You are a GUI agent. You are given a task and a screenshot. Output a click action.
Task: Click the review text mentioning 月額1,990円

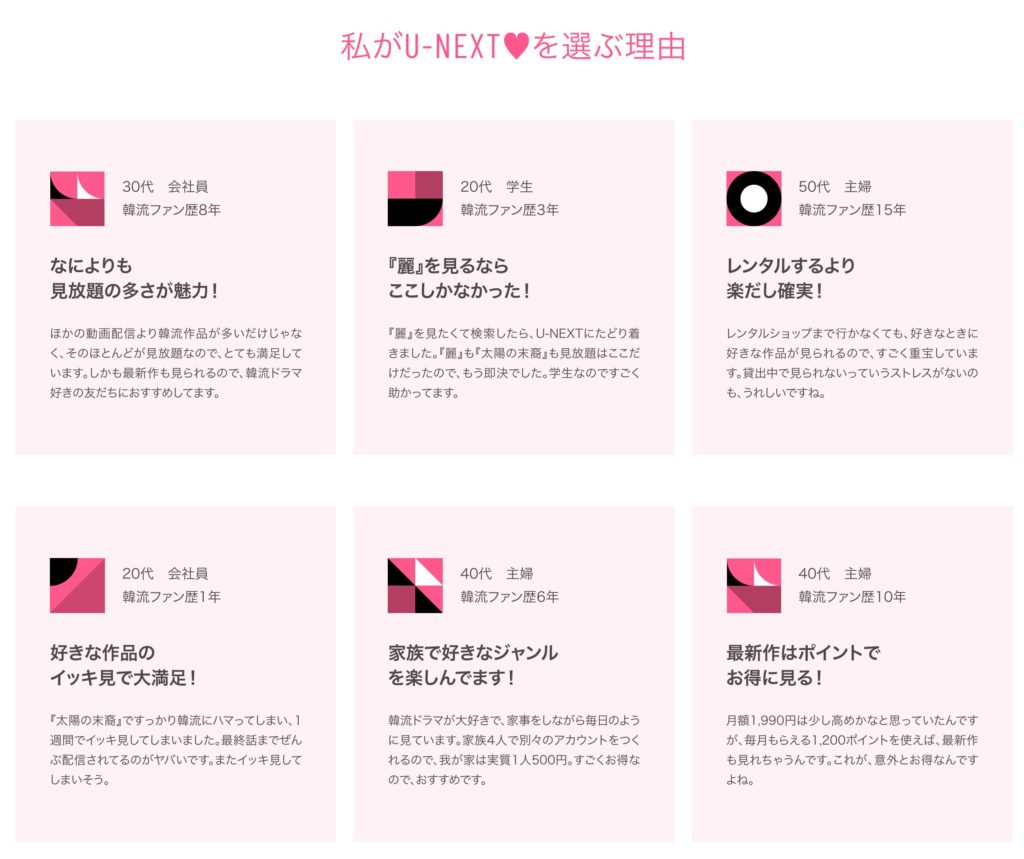point(852,750)
